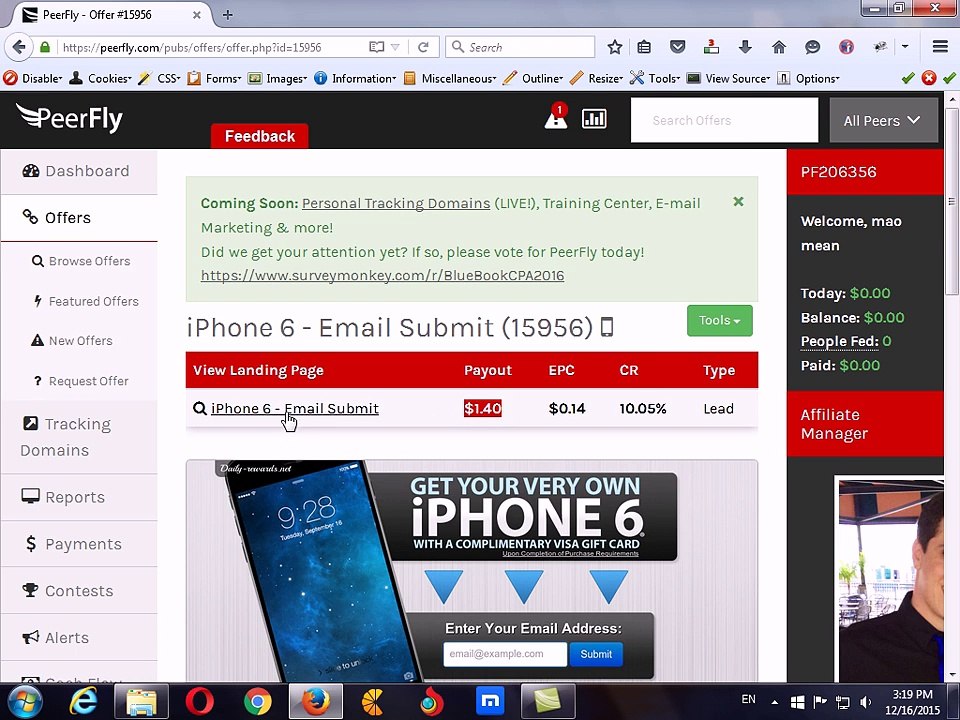Go to Dashboard in sidebar
Viewport: 960px width, 720px height.
click(79, 171)
